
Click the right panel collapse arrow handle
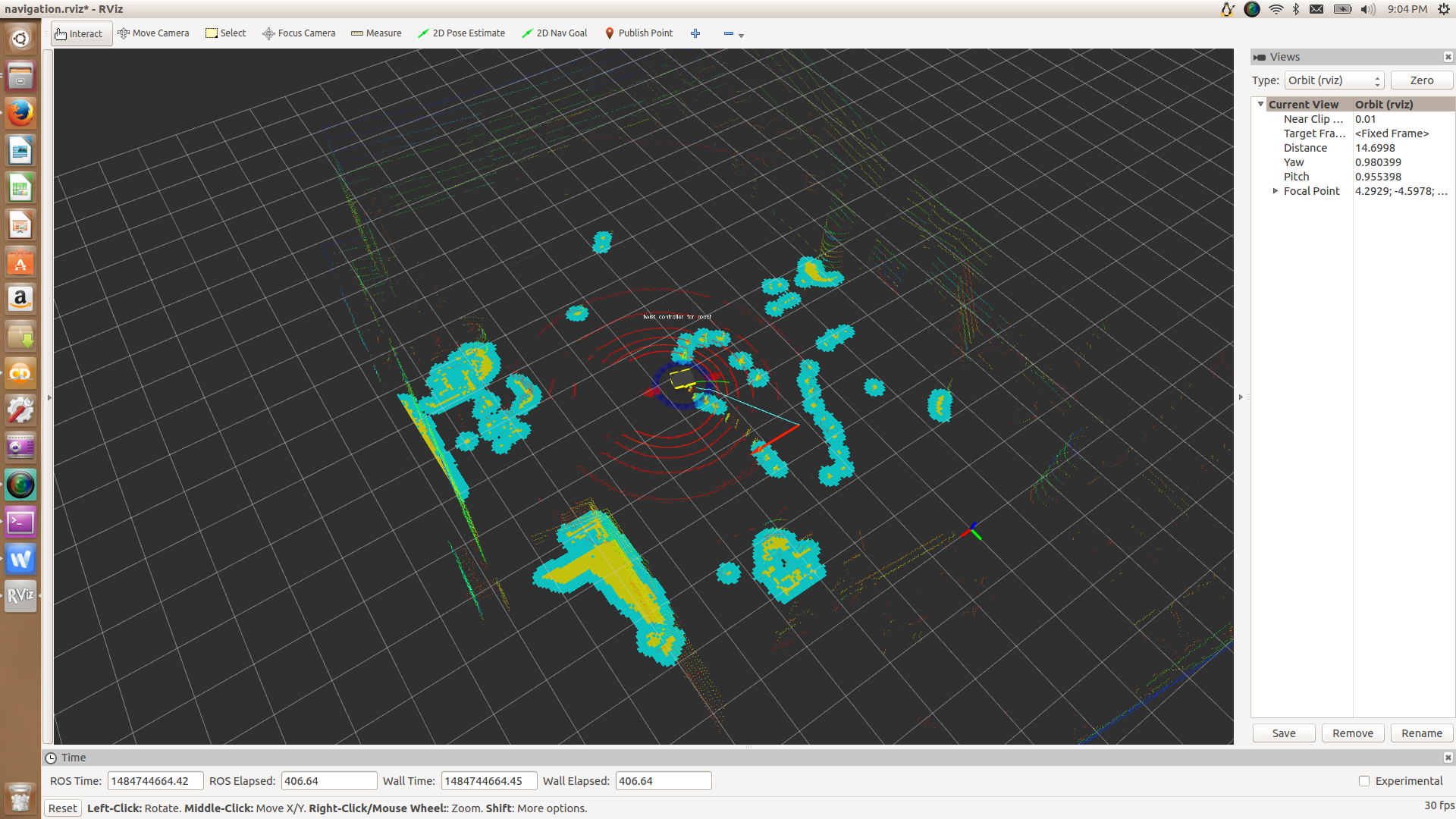coord(1241,397)
